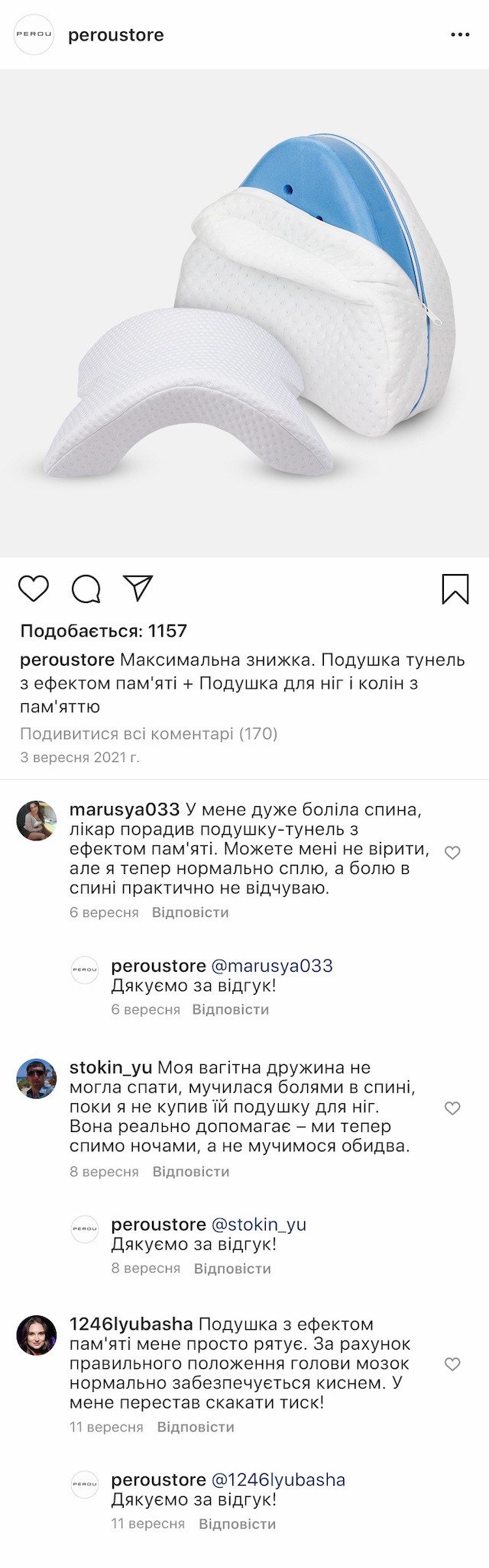
Task: Reply to marusya033's comment
Action: pos(190,912)
